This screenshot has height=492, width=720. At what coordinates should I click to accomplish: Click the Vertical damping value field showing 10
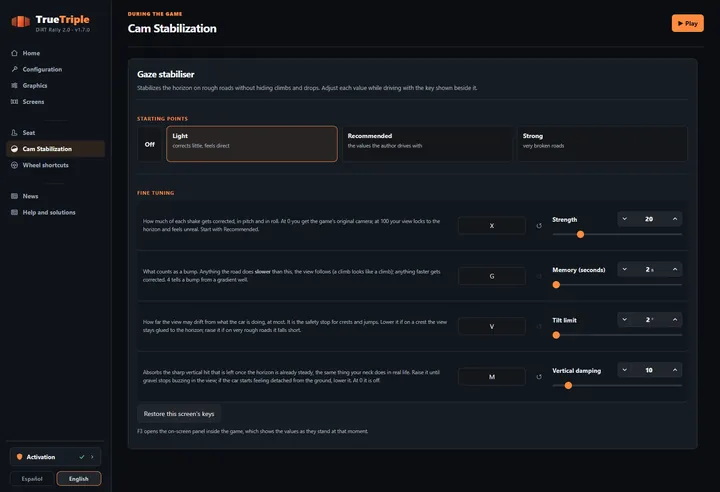click(649, 370)
